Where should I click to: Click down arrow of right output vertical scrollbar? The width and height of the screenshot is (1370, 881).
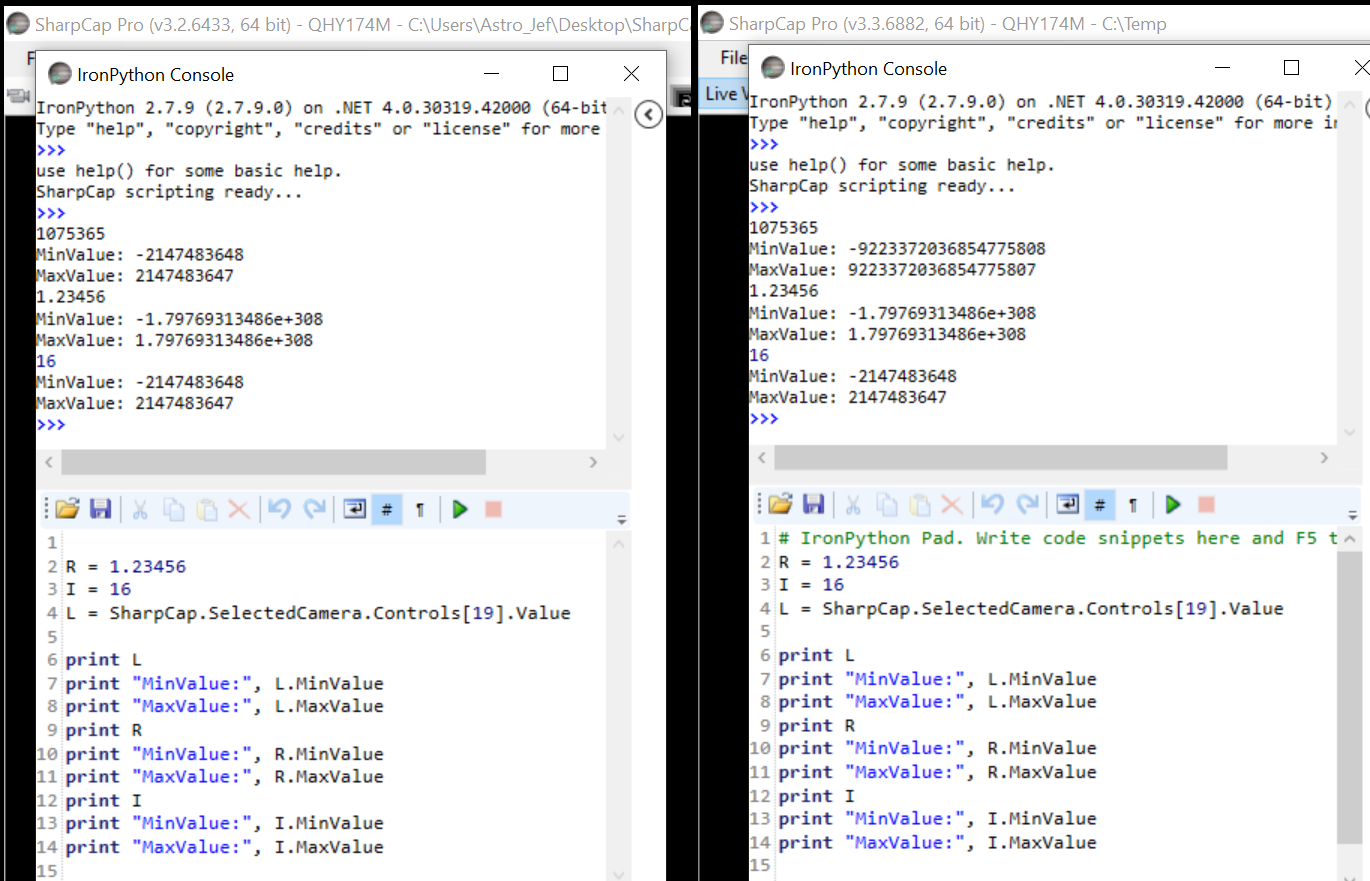pyautogui.click(x=1349, y=431)
